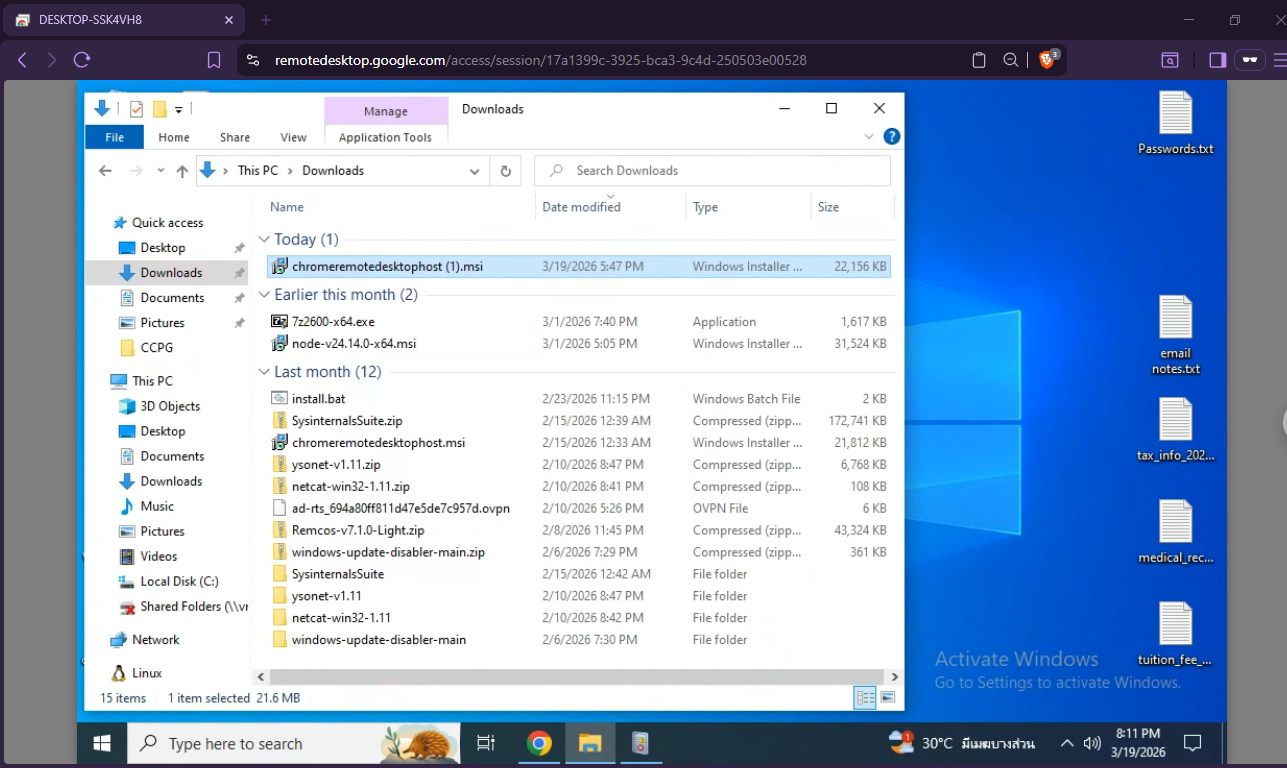The height and width of the screenshot is (768, 1287).
Task: Click the browser address bar URL
Action: pyautogui.click(x=540, y=60)
